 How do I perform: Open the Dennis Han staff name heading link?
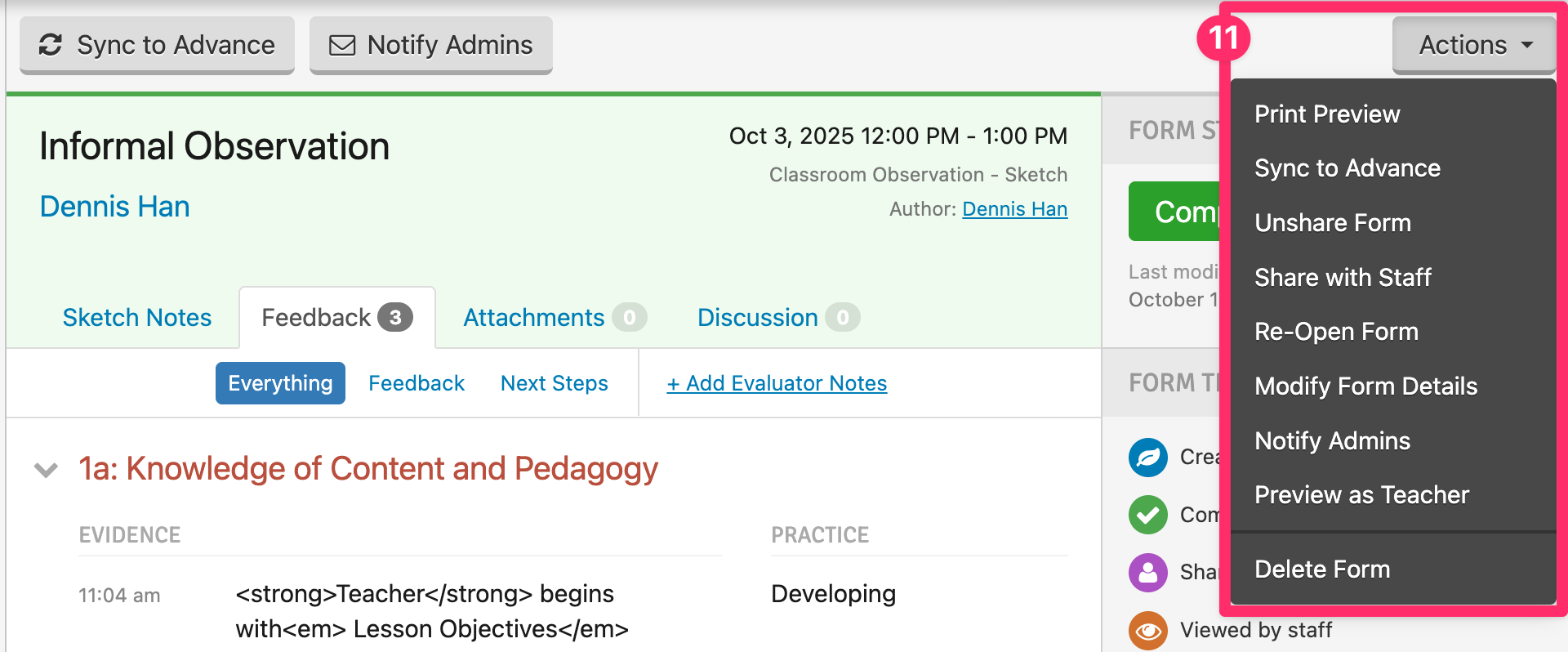click(115, 207)
